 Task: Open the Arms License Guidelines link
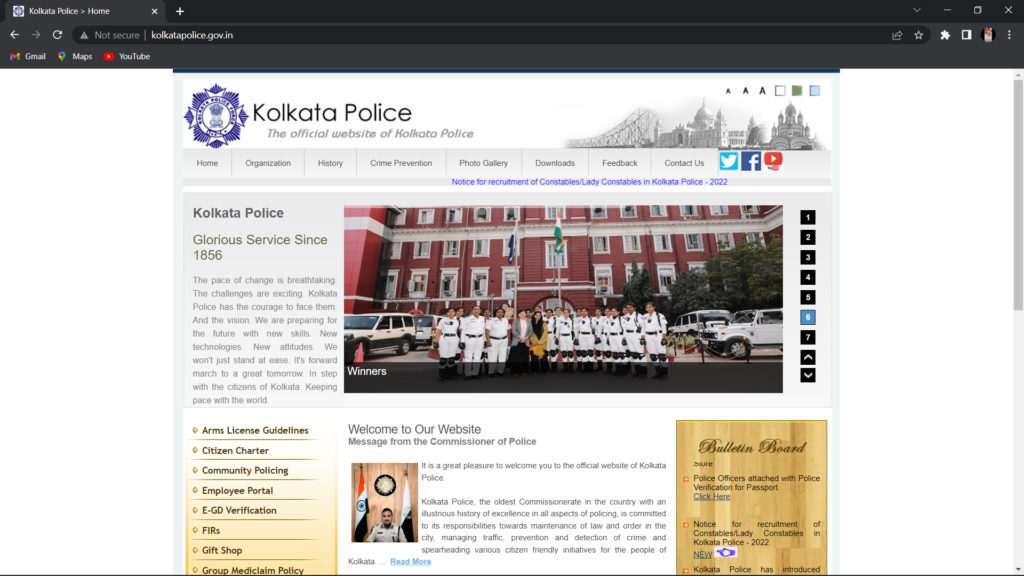click(x=255, y=431)
